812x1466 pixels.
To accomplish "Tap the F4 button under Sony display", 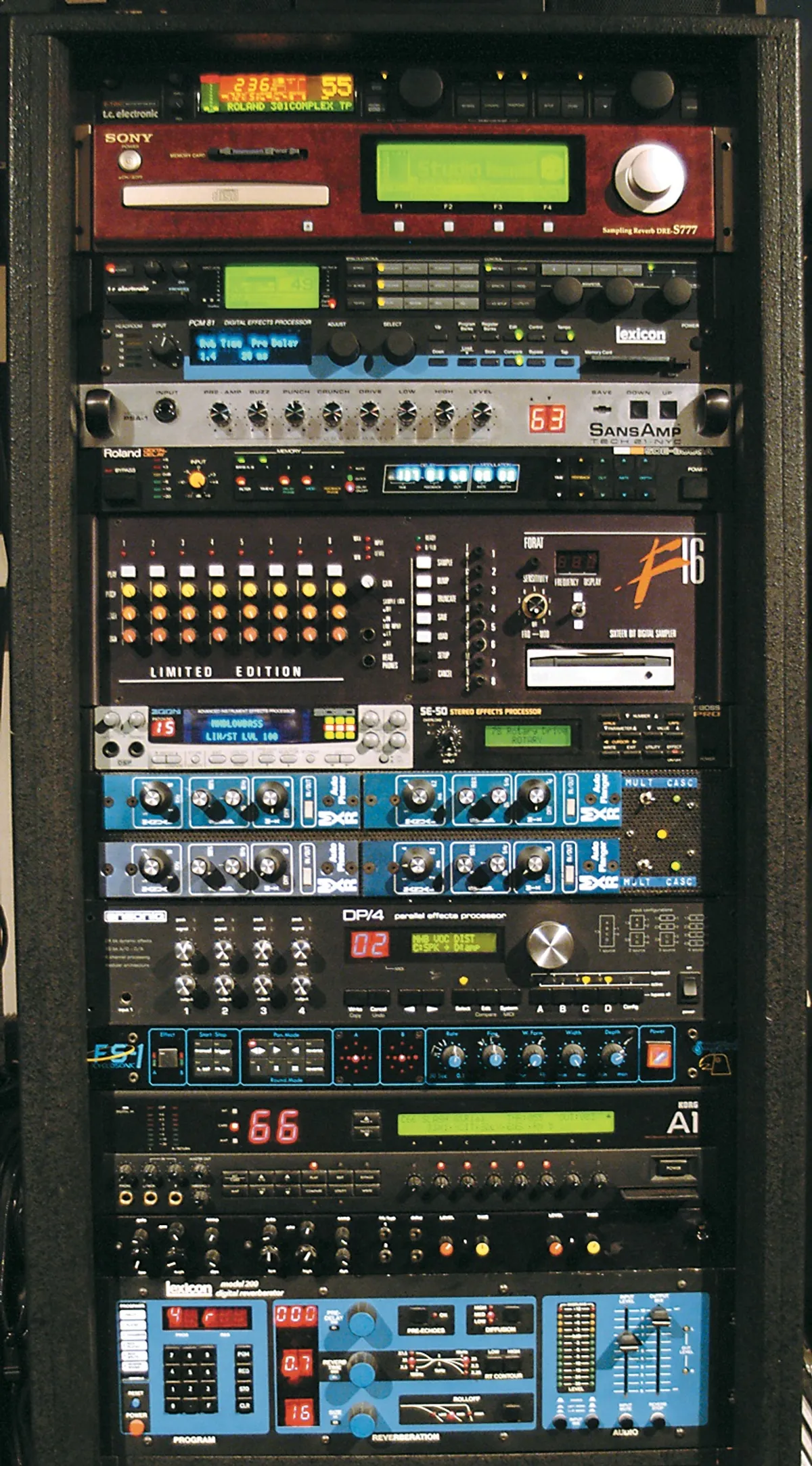I will (548, 226).
